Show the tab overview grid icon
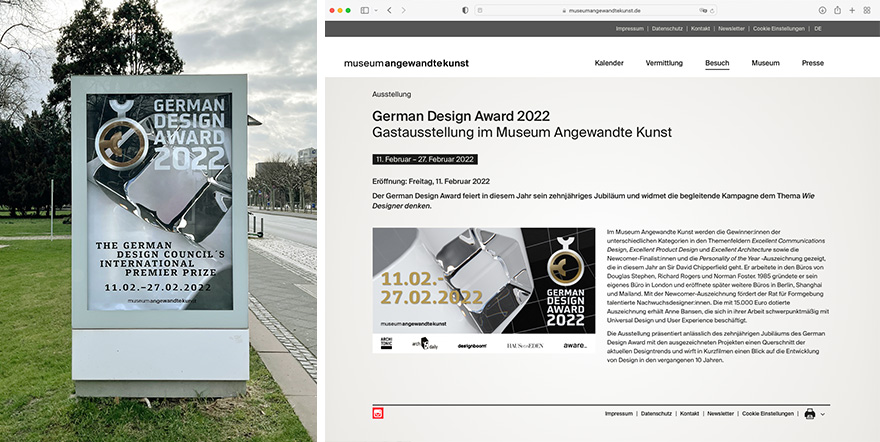The image size is (880, 442). coord(867,11)
